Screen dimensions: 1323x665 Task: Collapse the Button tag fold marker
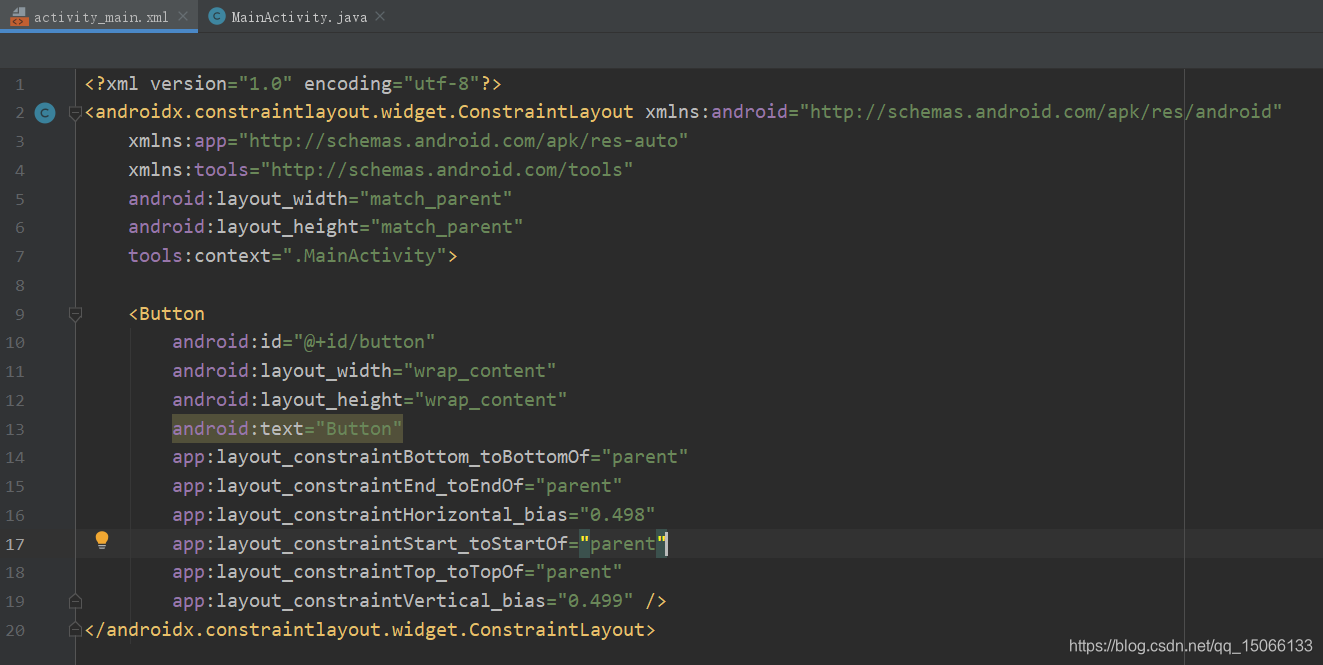75,314
